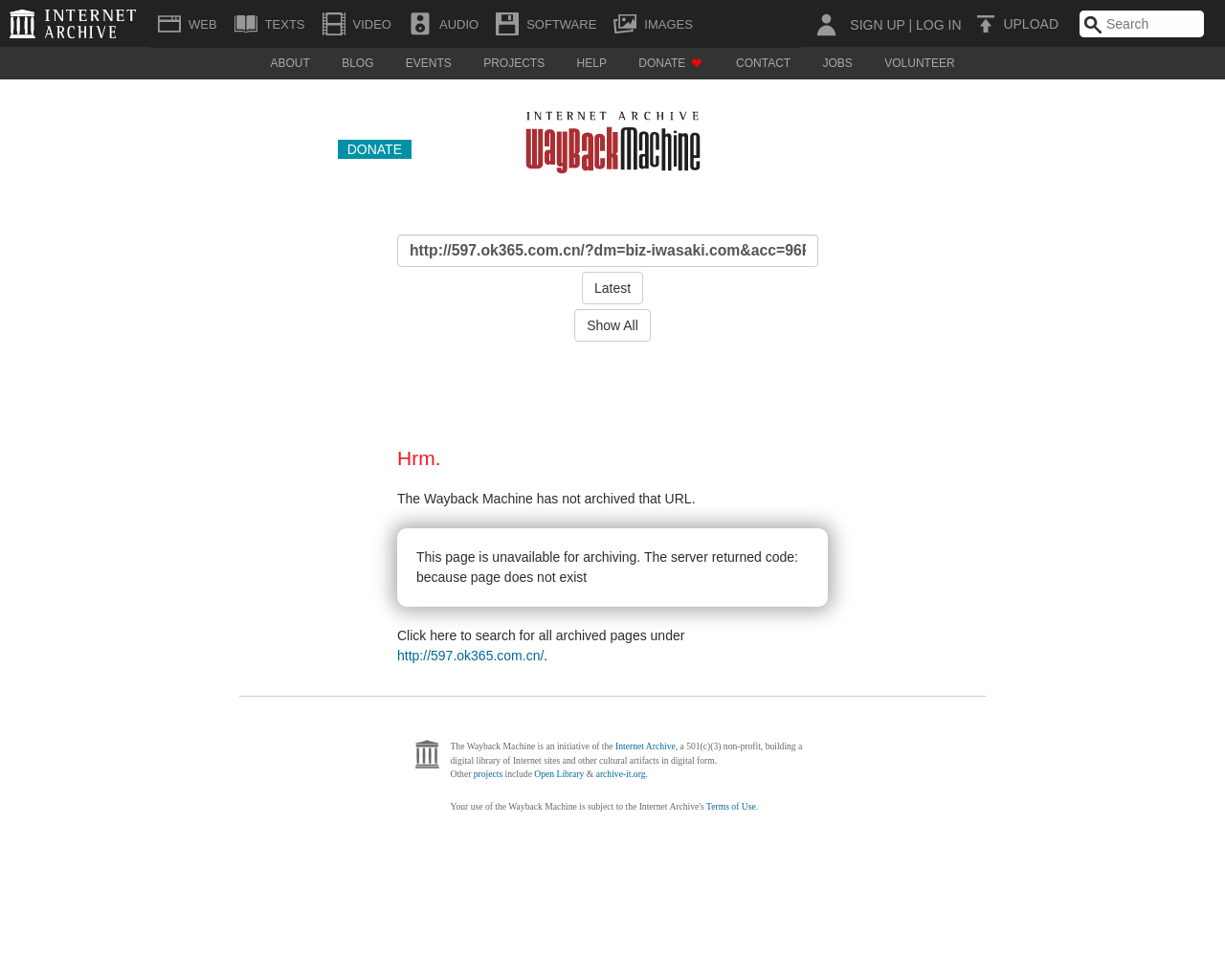Viewport: 1225px width, 980px height.
Task: Click the Latest button
Action: [612, 288]
